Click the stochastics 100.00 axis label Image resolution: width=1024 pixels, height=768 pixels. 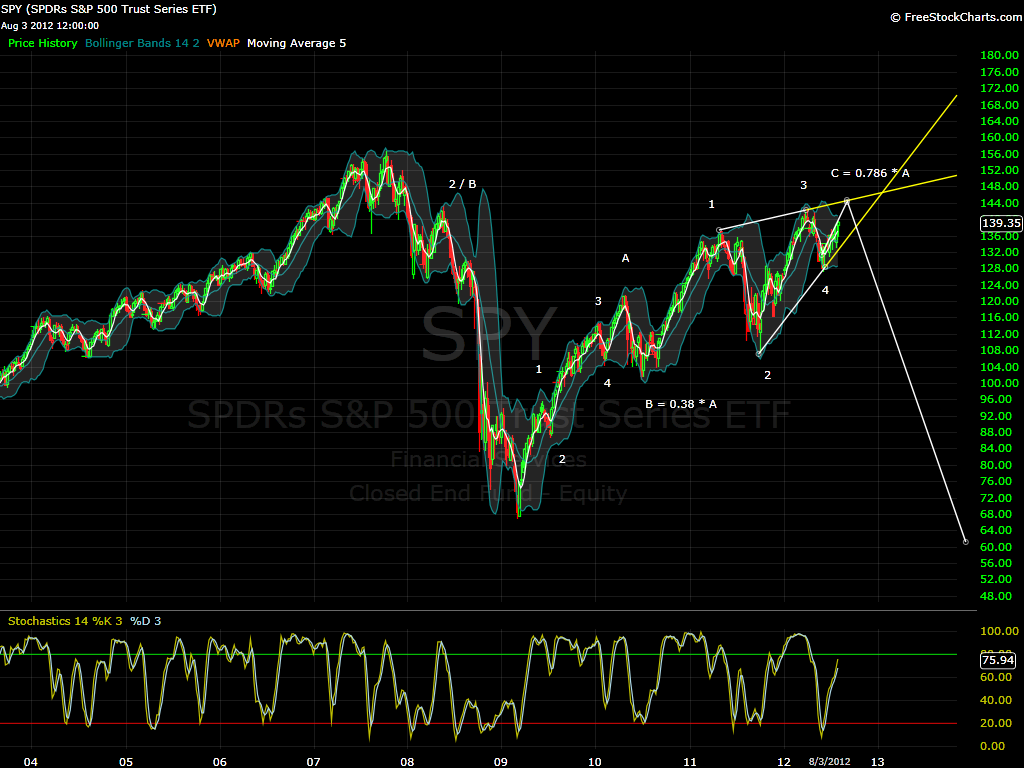click(x=999, y=632)
